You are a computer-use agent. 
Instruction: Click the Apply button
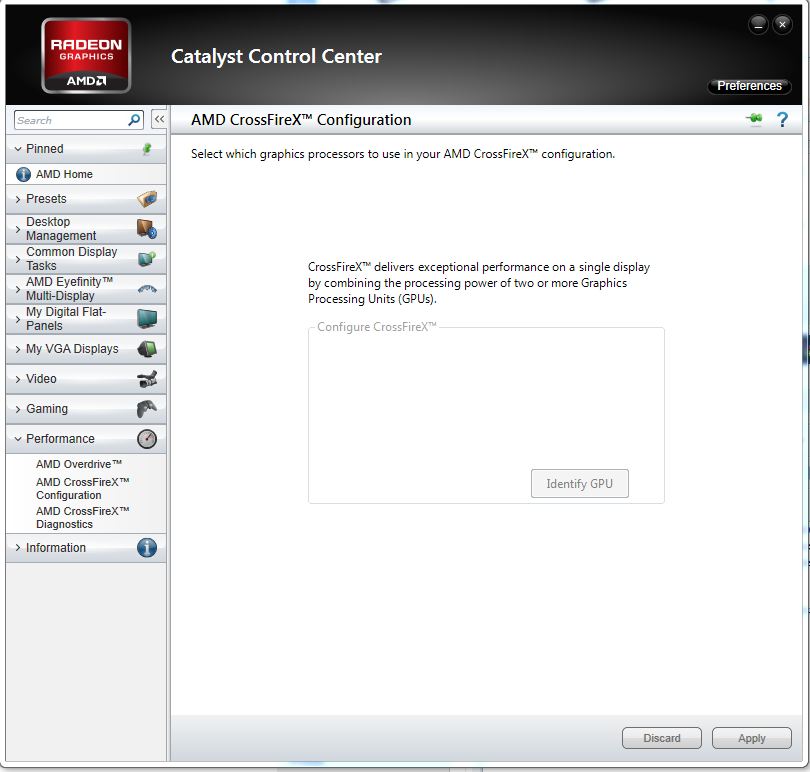tap(752, 738)
